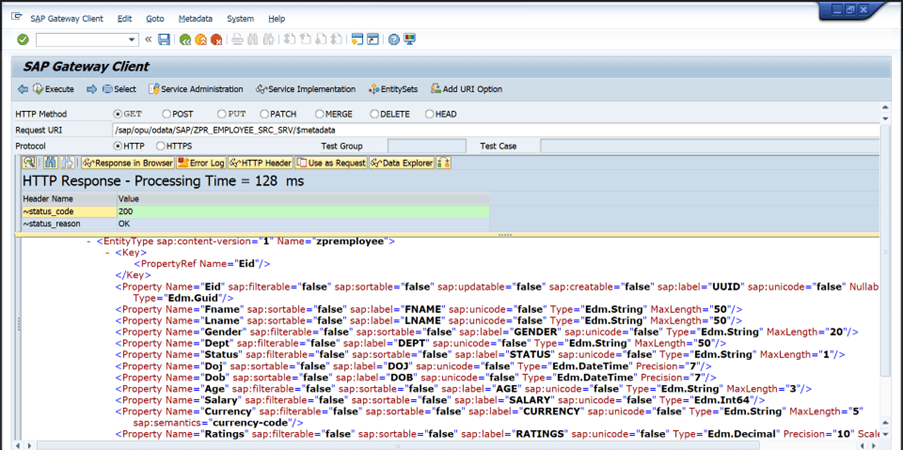Screen dimensions: 903x450
Task: Click the small icon right of Data Explorer
Action: tap(443, 163)
